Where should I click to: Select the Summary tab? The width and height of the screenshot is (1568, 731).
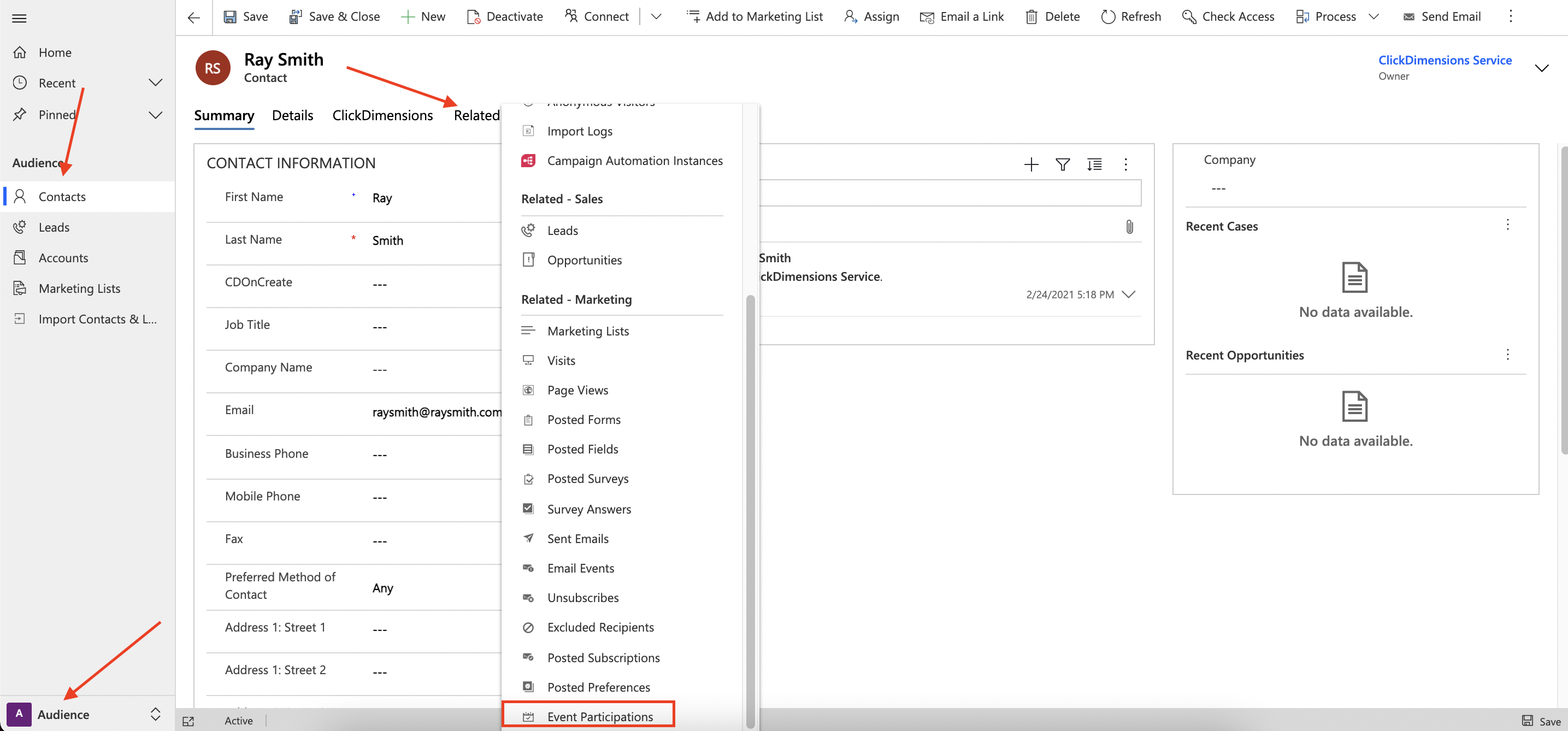(x=224, y=115)
